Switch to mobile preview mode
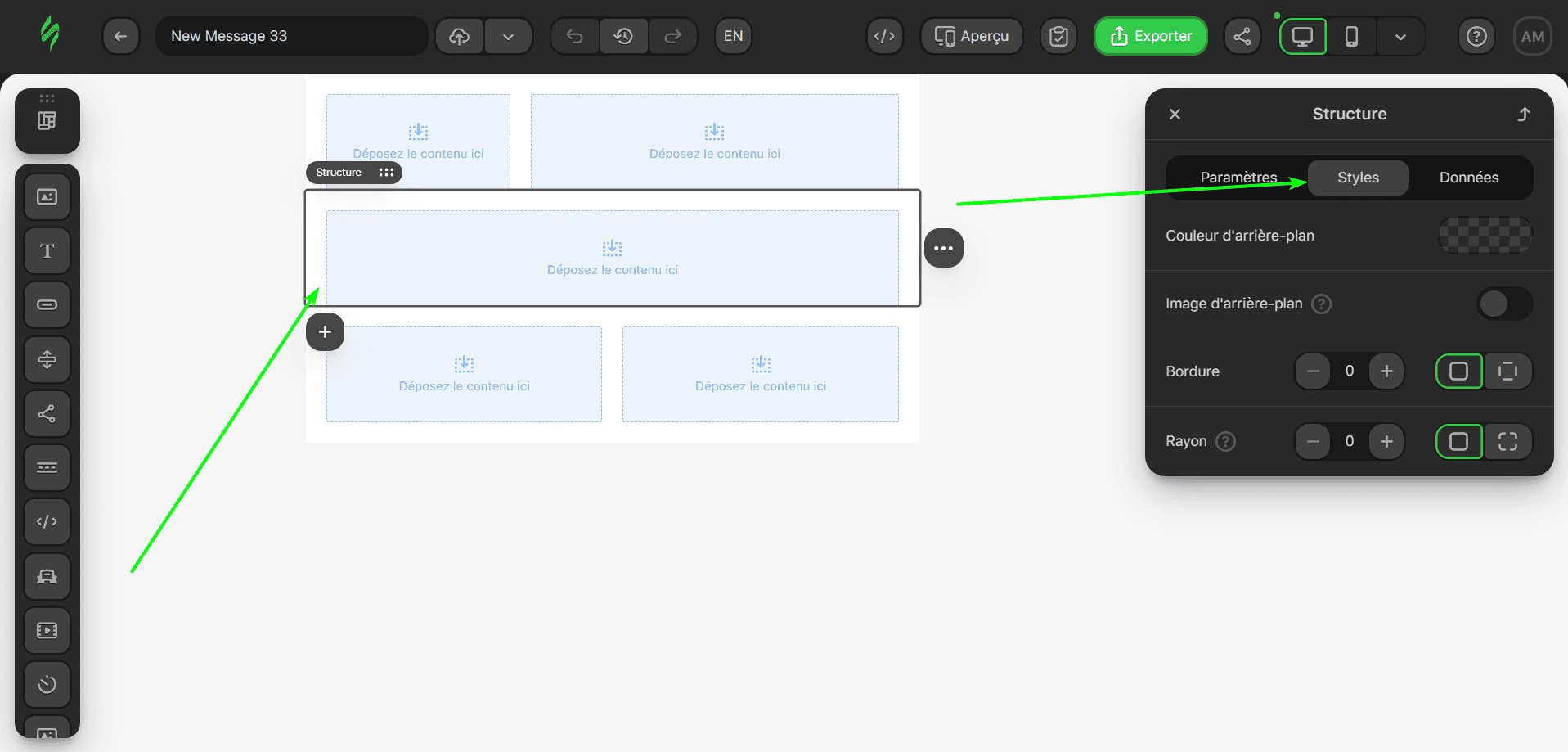Screen dimensions: 1568x752 click(x=1350, y=36)
